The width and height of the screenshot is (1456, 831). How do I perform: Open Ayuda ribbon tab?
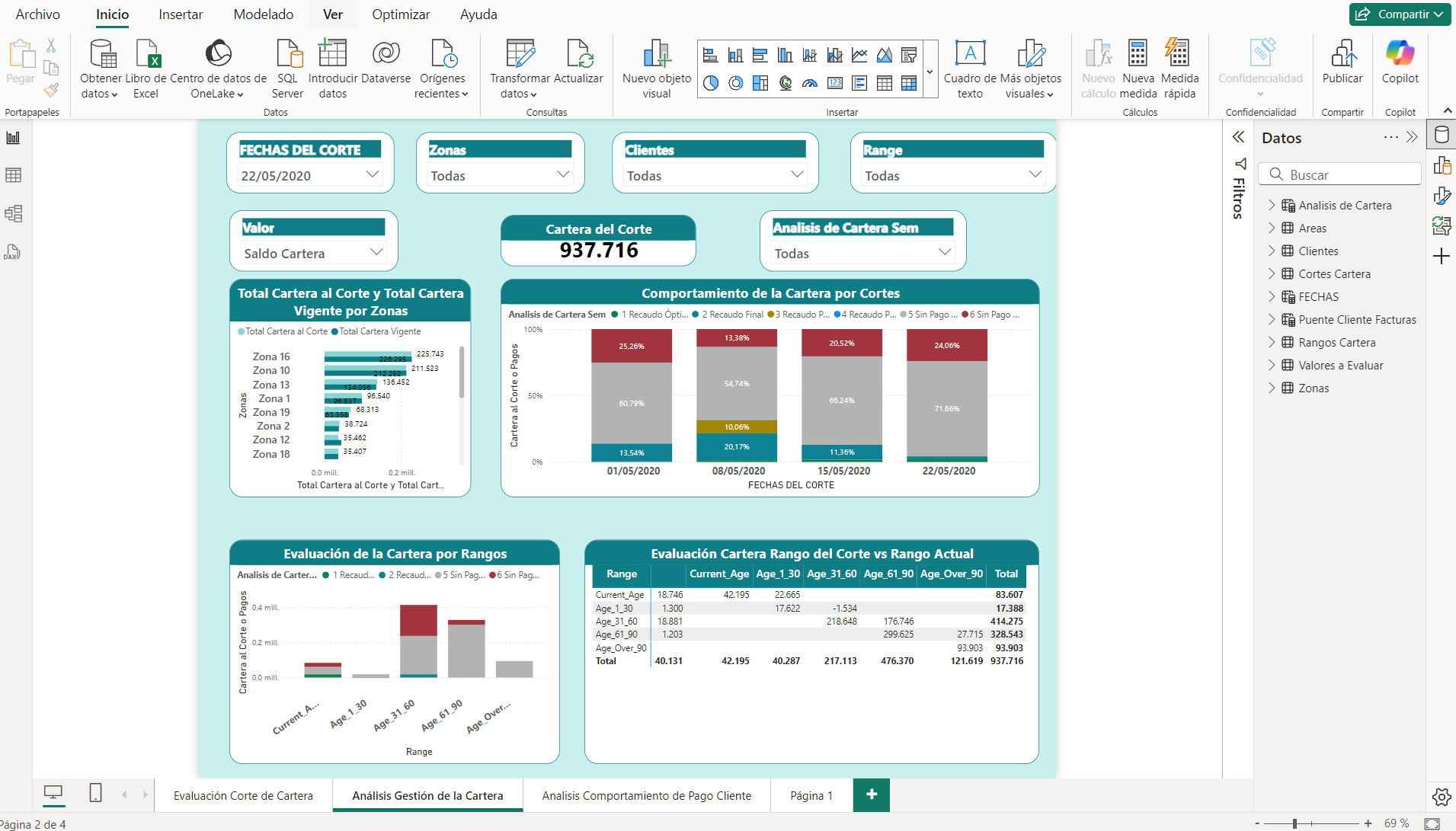coord(478,14)
